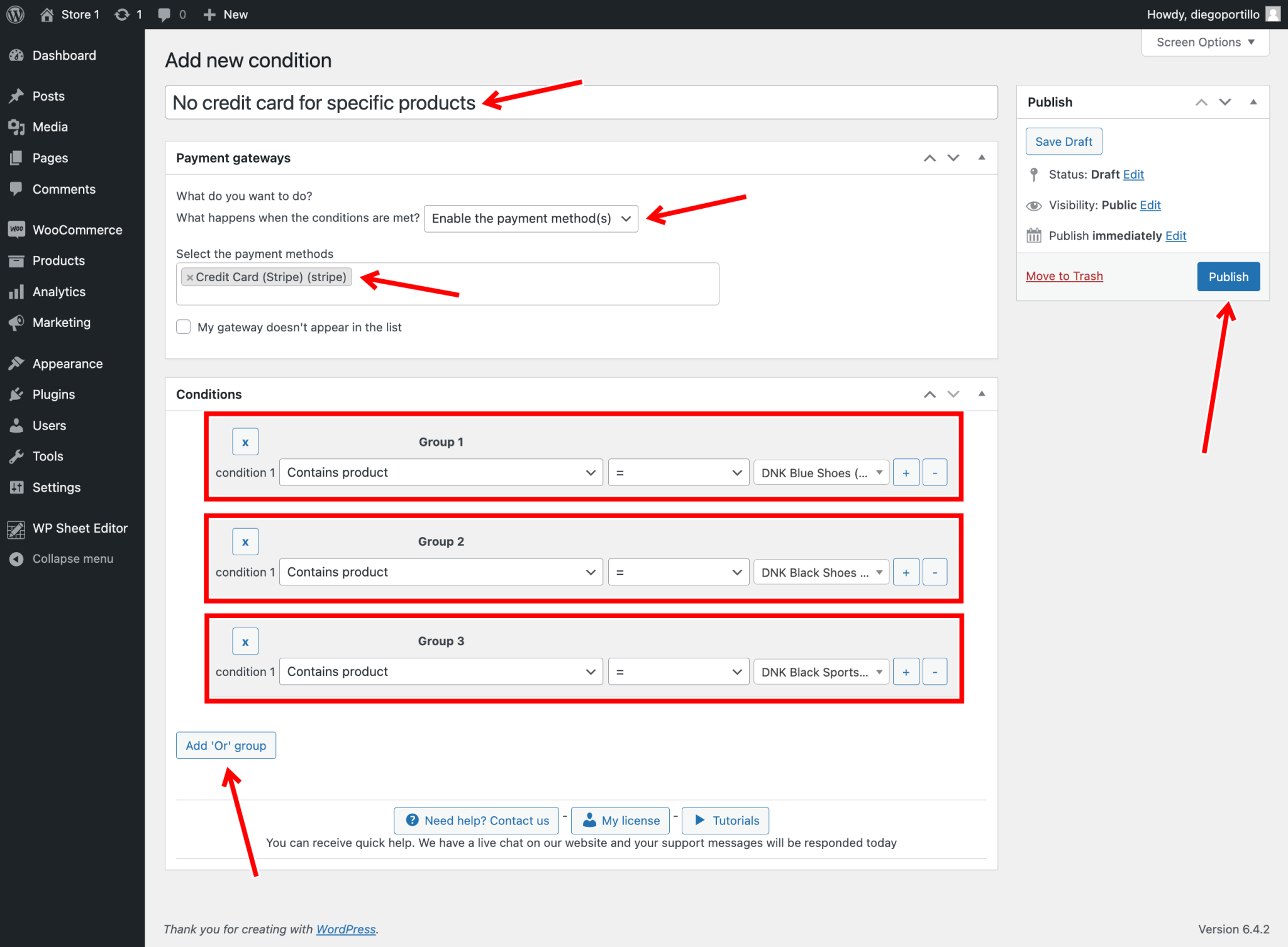Expand Screen Options
This screenshot has height=947, width=1288.
pyautogui.click(x=1204, y=42)
